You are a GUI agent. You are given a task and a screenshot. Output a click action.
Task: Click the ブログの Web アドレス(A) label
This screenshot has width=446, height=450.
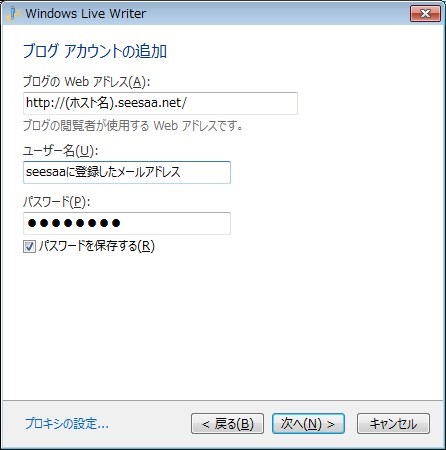point(86,82)
